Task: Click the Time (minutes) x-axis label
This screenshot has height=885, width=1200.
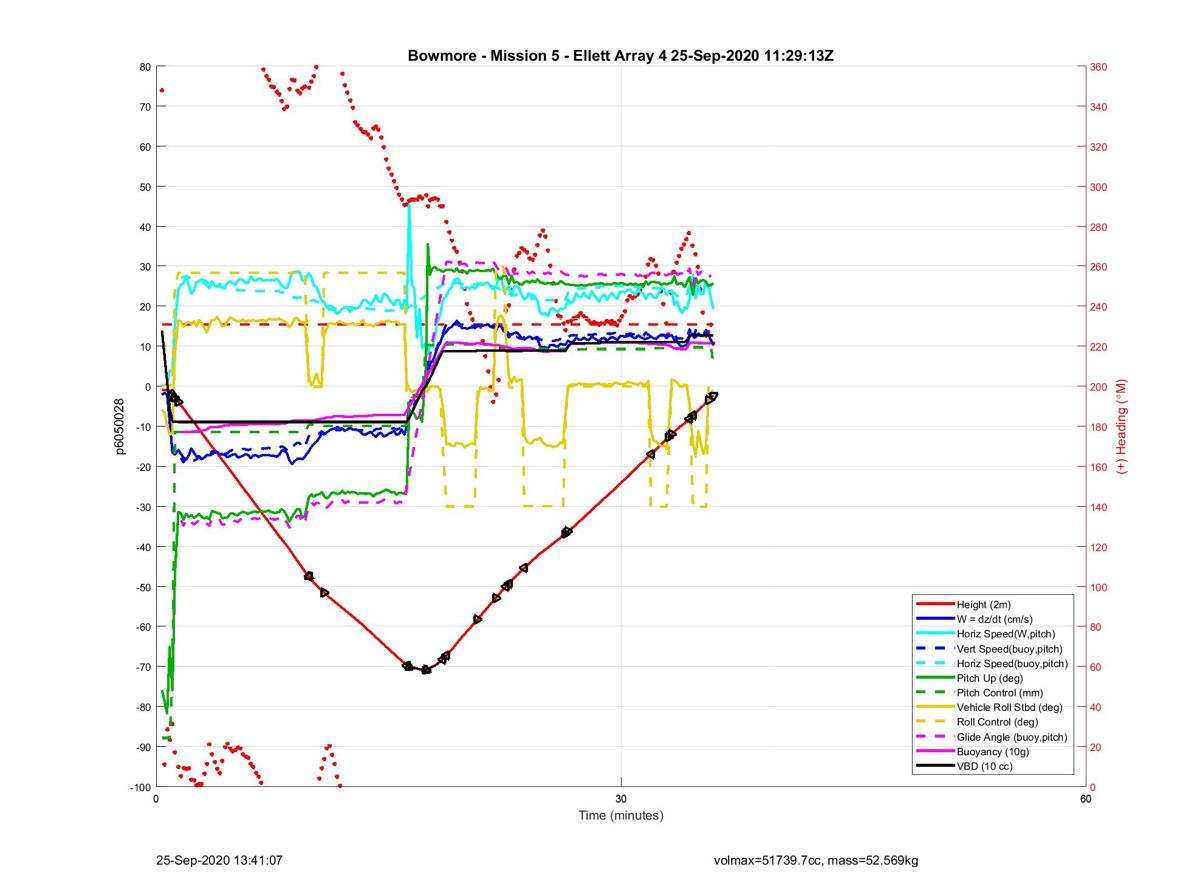Action: click(621, 815)
